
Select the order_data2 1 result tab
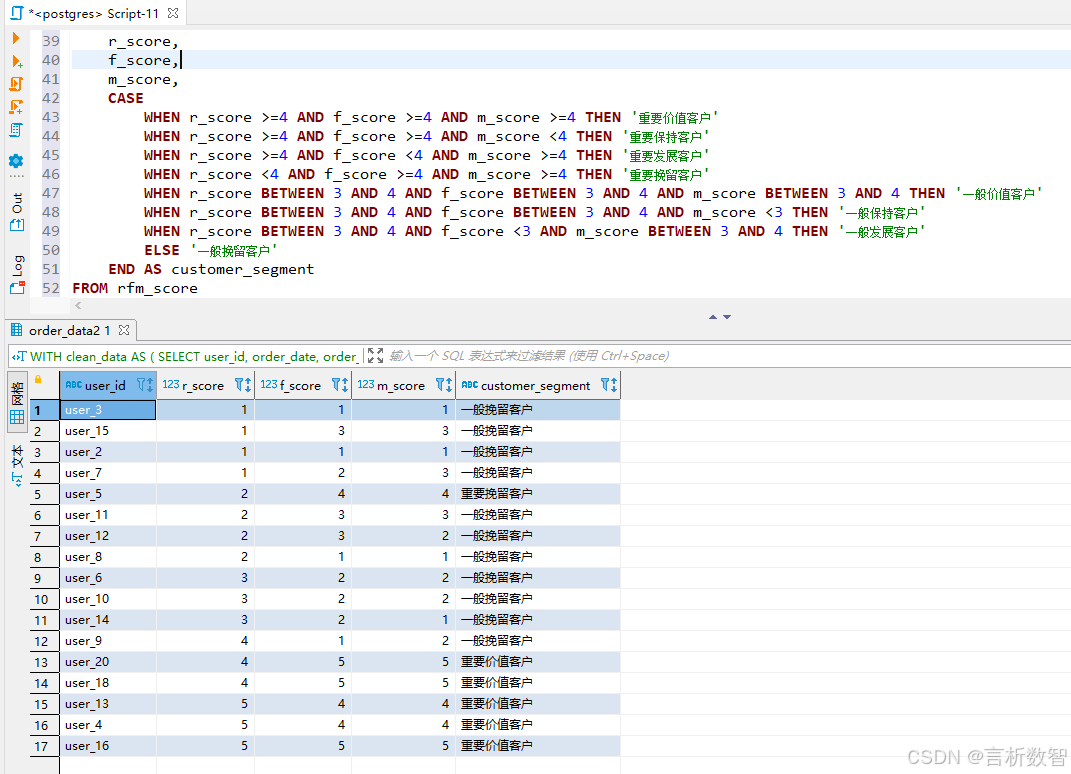pyautogui.click(x=70, y=330)
